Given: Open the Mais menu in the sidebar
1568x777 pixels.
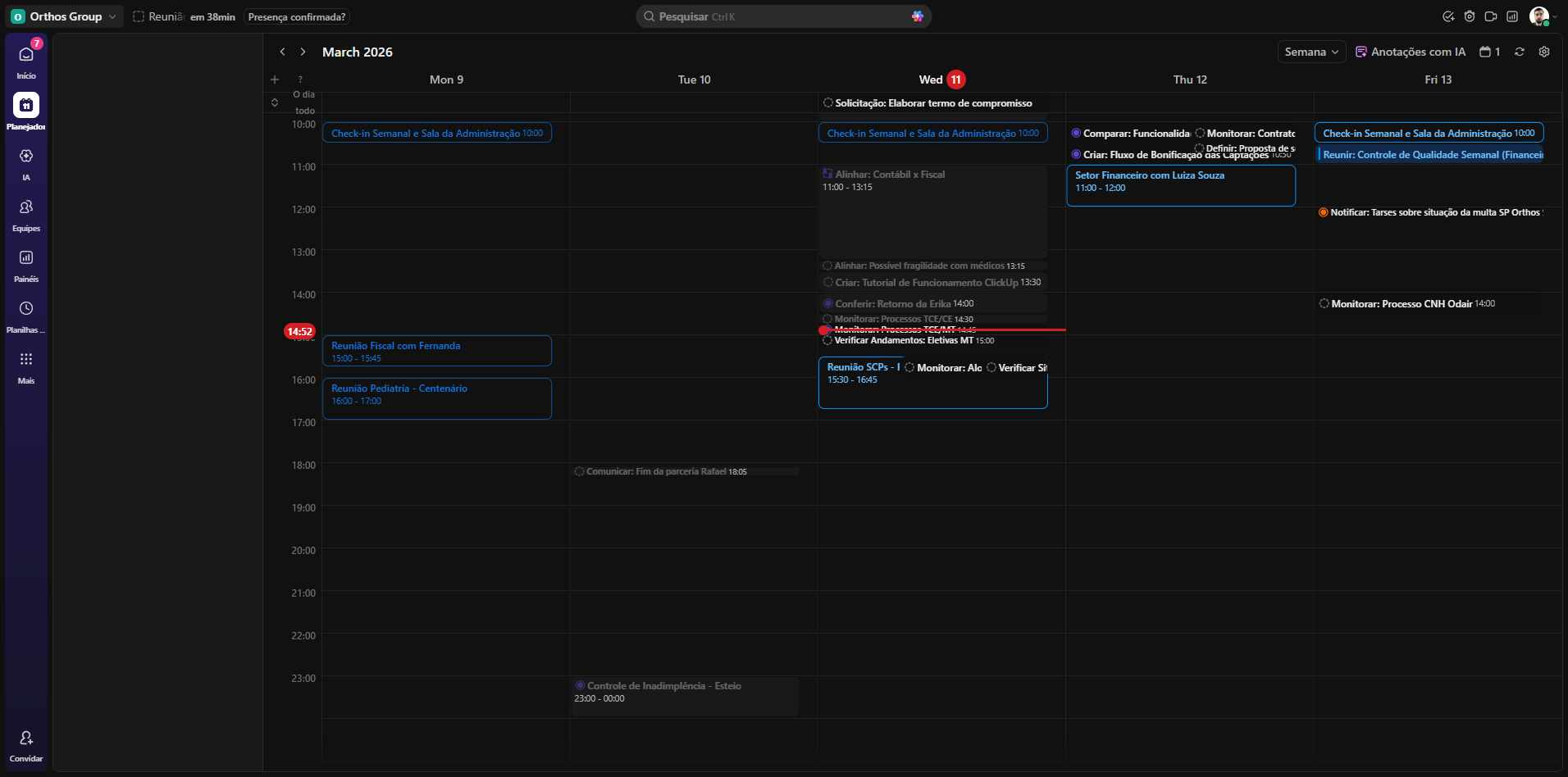Looking at the screenshot, I should pos(26,360).
